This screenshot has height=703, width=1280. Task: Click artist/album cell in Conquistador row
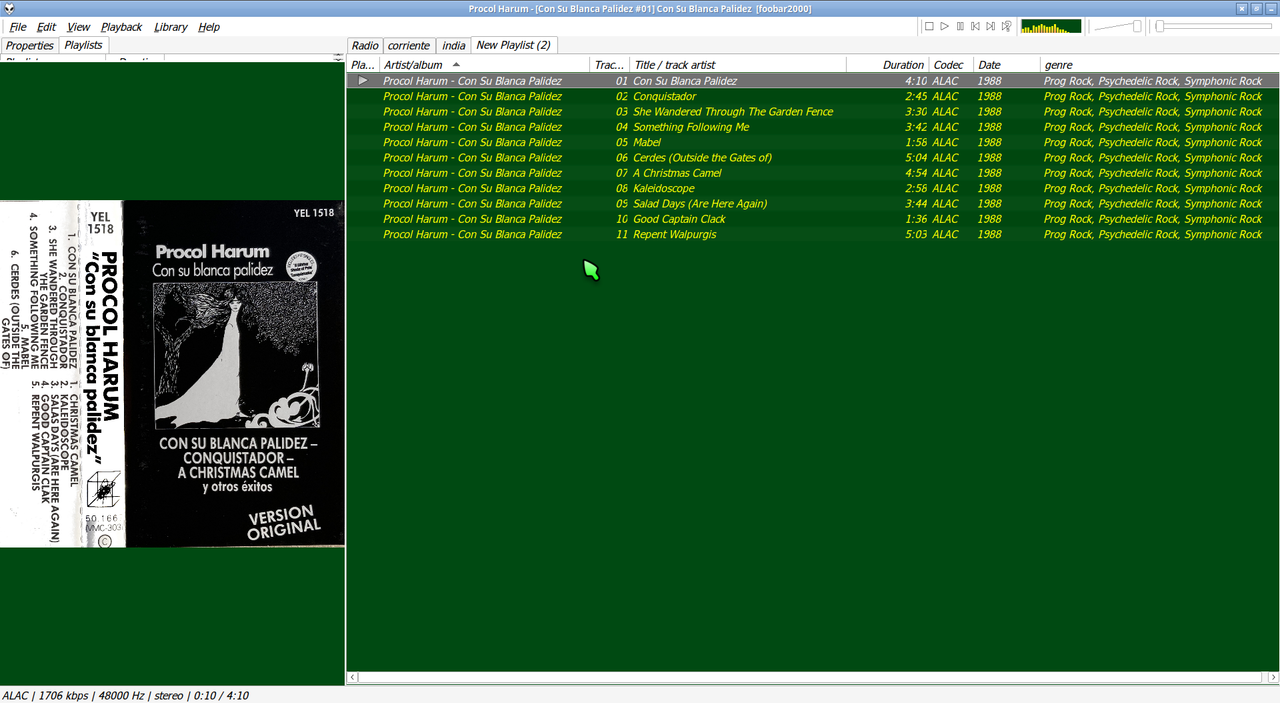[x=472, y=97]
